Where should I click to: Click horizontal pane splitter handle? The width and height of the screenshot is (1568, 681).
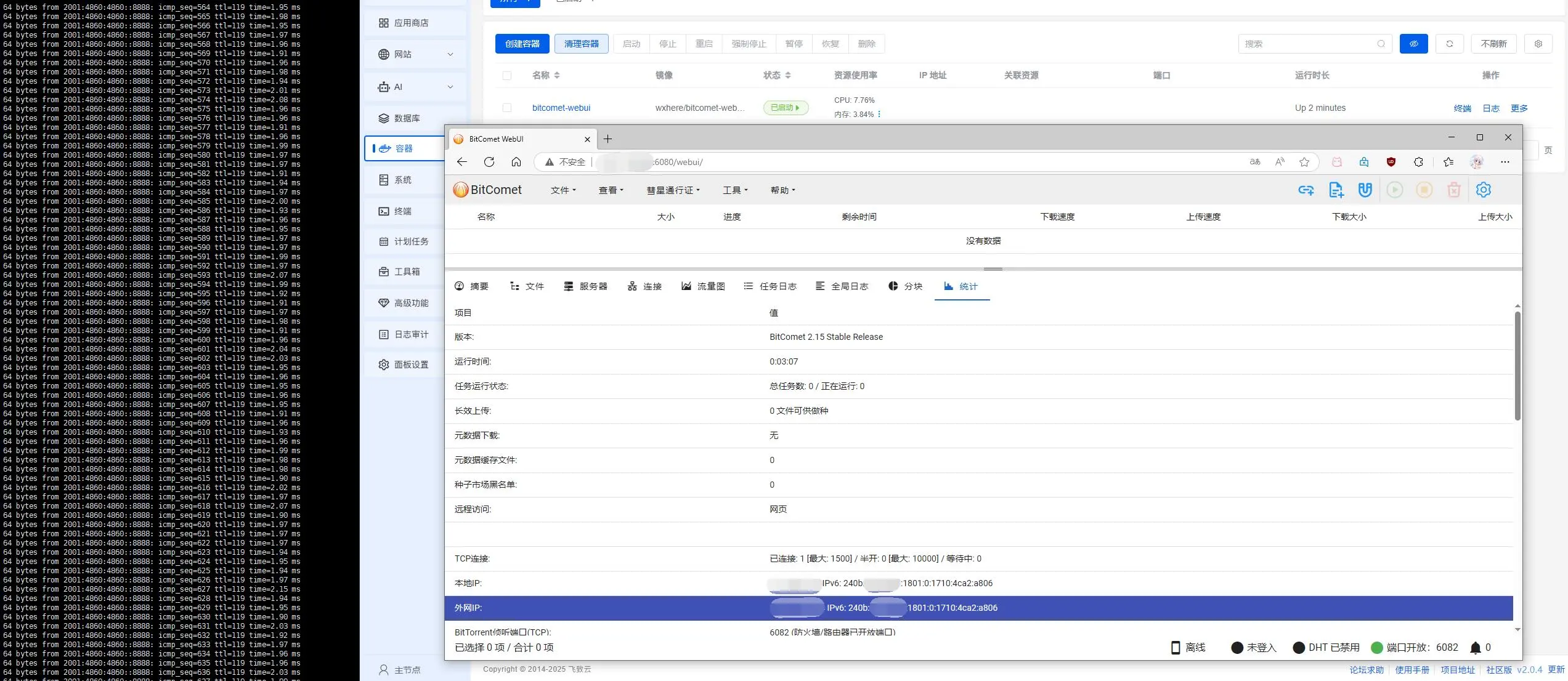point(993,269)
